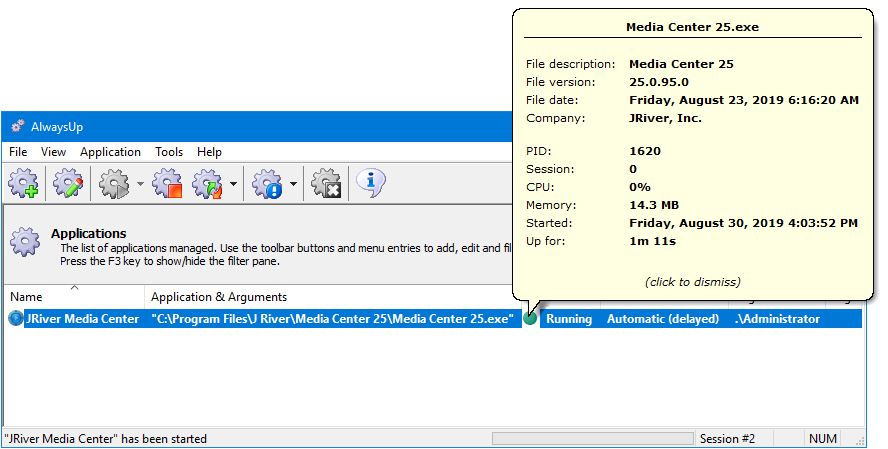Click the Automatic (delayed) startup cell
888x449 pixels.
coord(663,319)
